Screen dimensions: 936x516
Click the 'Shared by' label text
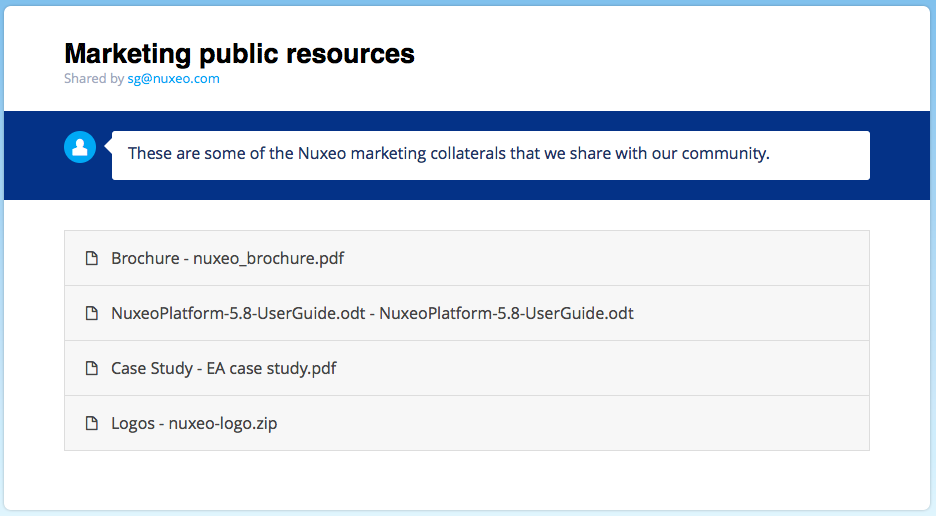click(94, 79)
